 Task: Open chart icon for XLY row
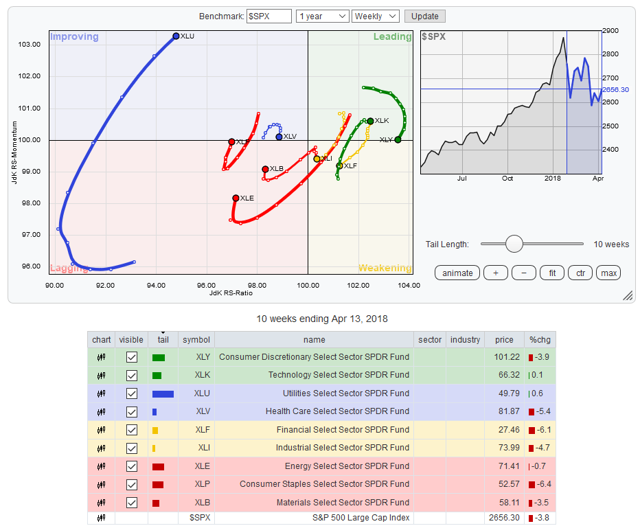coord(101,357)
